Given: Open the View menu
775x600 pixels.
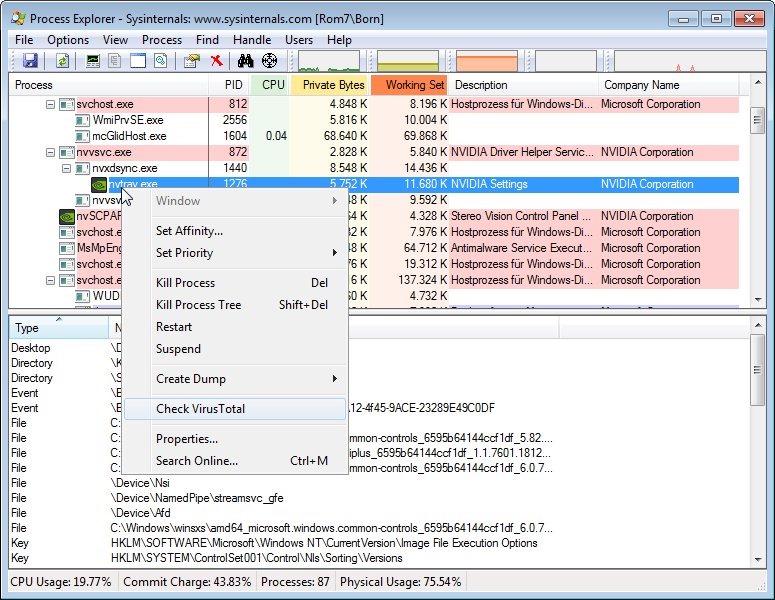Looking at the screenshot, I should tap(115, 40).
